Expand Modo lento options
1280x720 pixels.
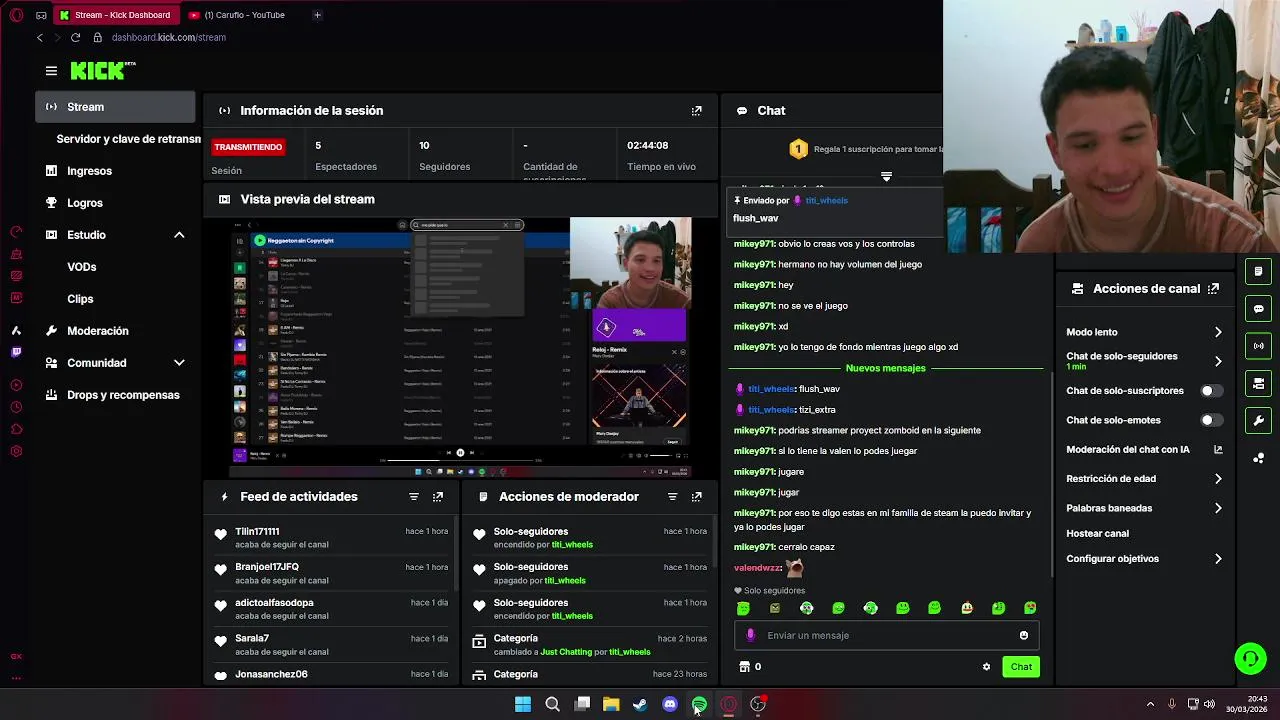click(1218, 332)
